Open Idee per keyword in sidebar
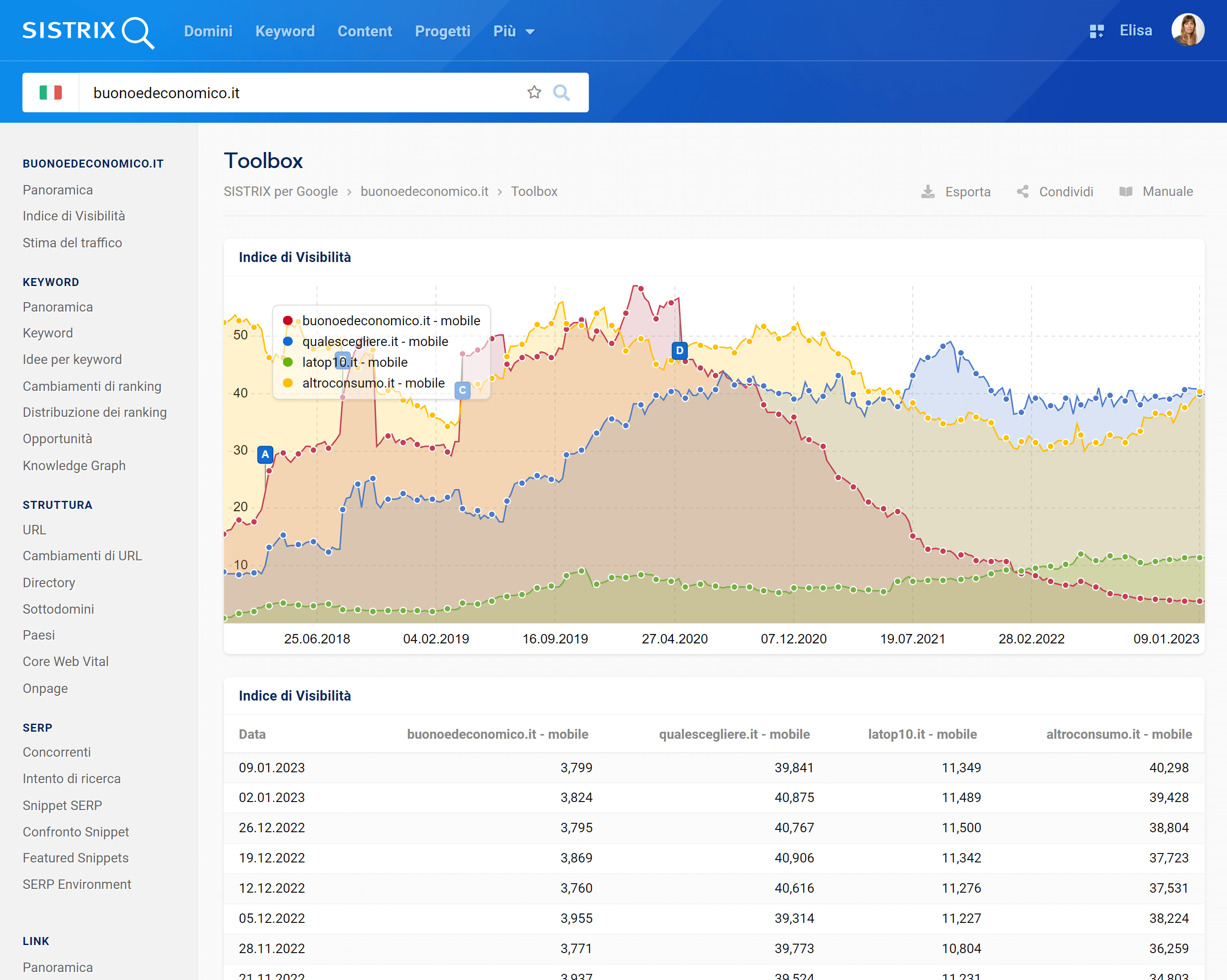Screen dimensions: 1227x980 click(72, 360)
